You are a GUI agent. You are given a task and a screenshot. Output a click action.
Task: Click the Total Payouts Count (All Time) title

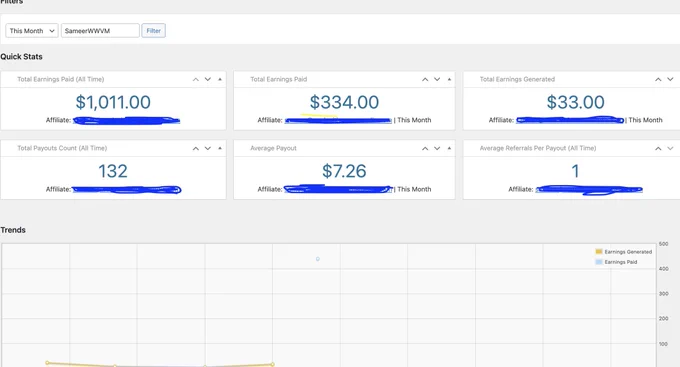[62, 148]
